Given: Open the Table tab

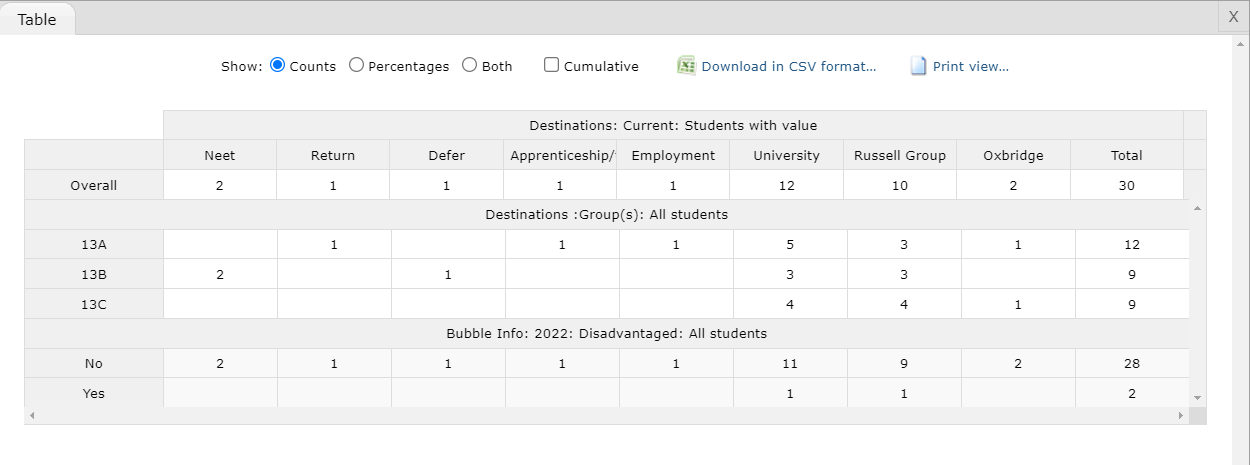Looking at the screenshot, I should [37, 19].
